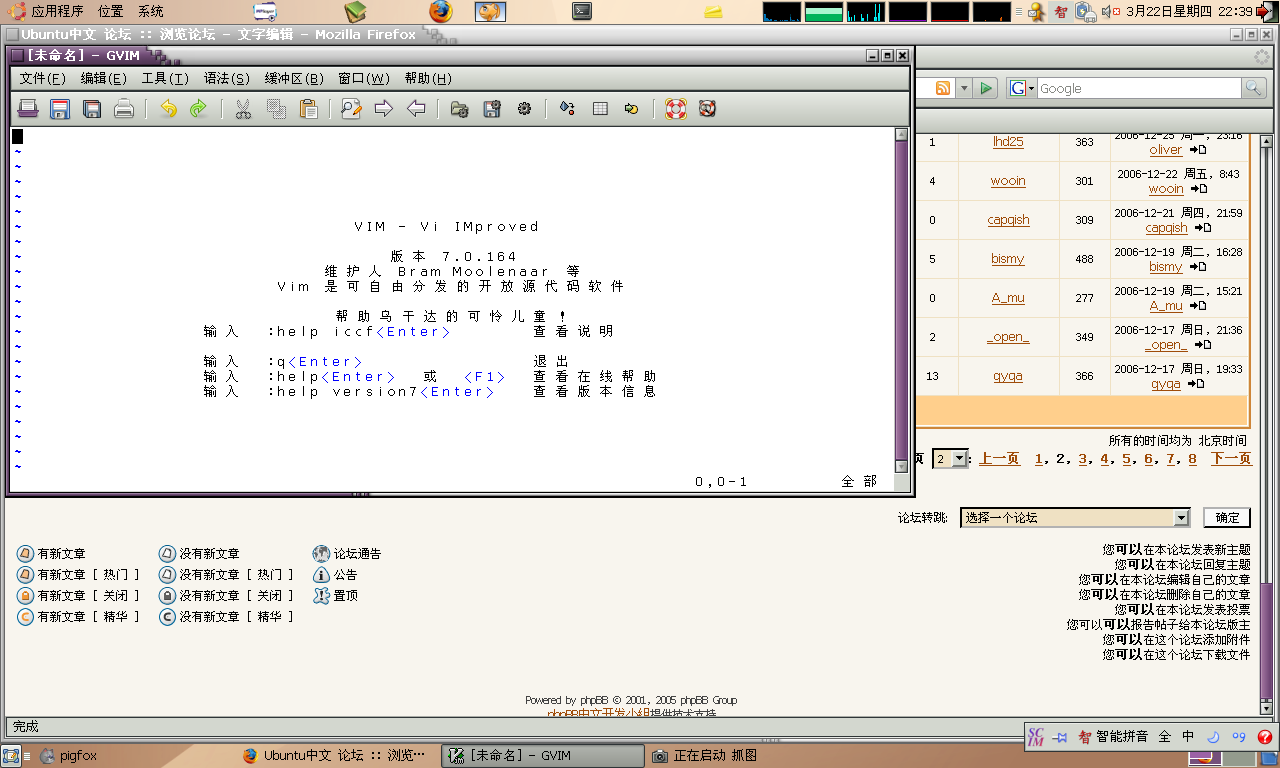Image resolution: width=1280 pixels, height=768 pixels.
Task: Open last poster link oliver
Action: 1166,150
